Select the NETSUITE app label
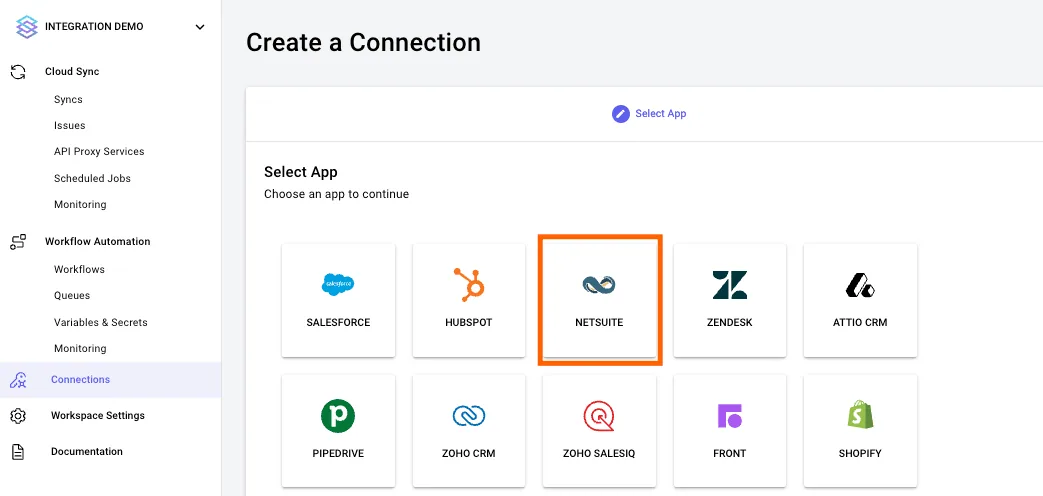Image resolution: width=1043 pixels, height=496 pixels. [x=599, y=322]
